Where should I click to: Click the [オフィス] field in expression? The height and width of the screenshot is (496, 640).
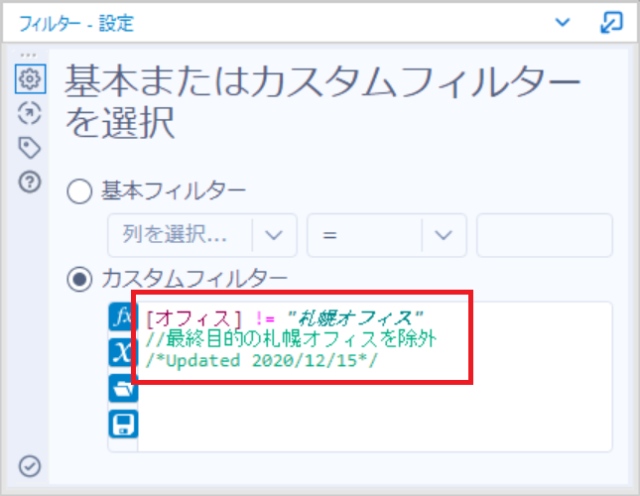(194, 318)
